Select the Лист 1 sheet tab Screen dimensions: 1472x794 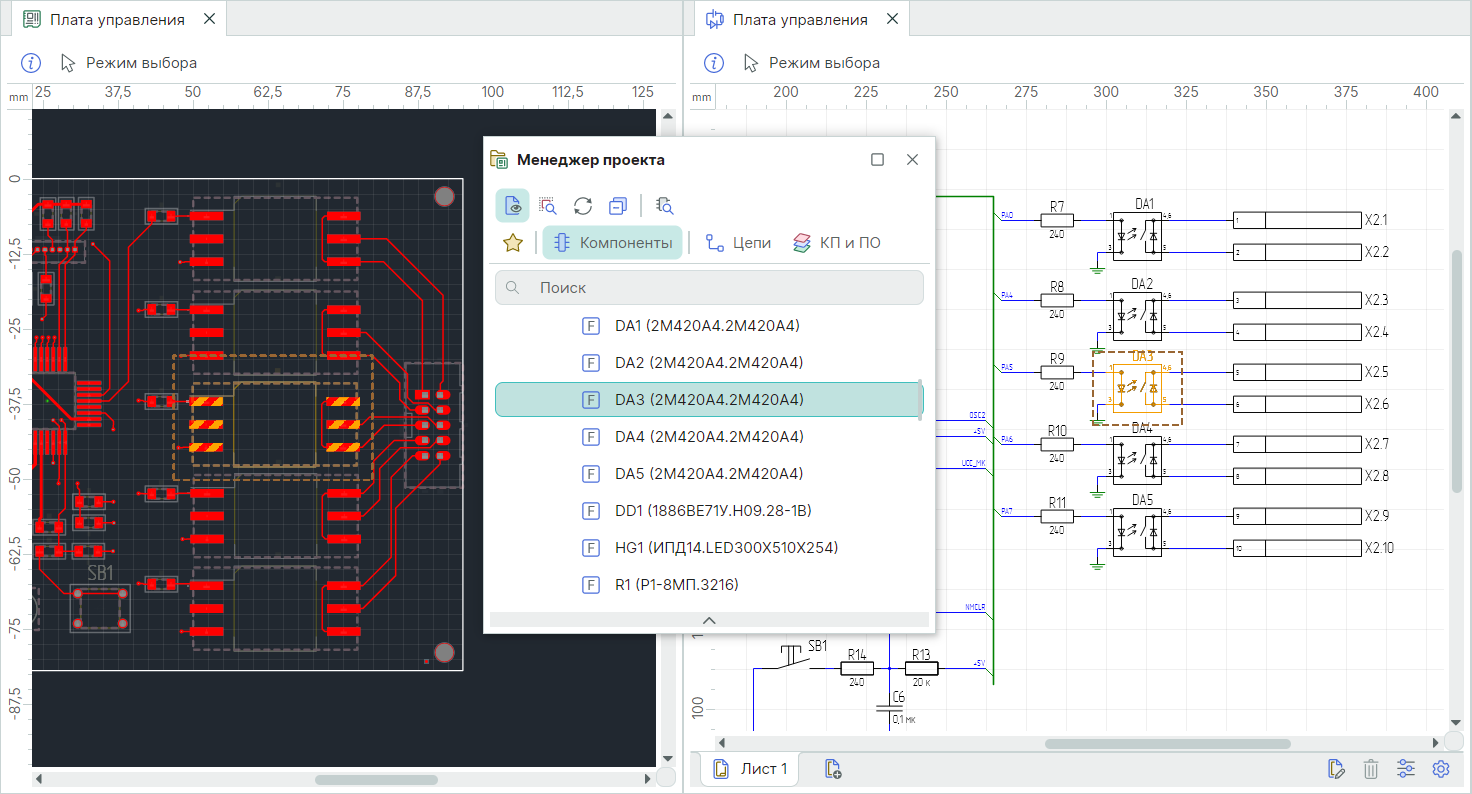coord(751,769)
